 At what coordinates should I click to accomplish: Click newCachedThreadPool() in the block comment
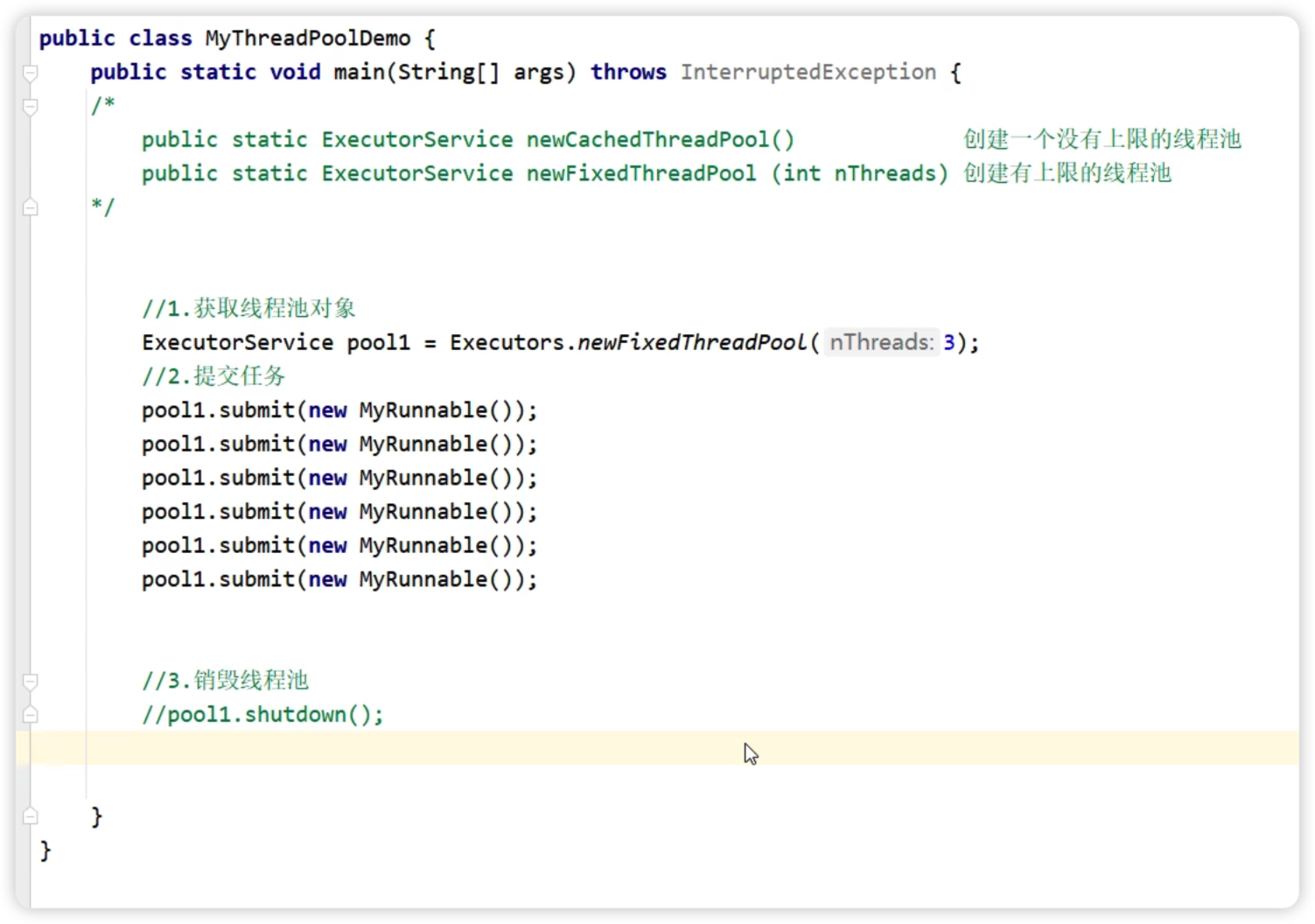click(x=660, y=139)
